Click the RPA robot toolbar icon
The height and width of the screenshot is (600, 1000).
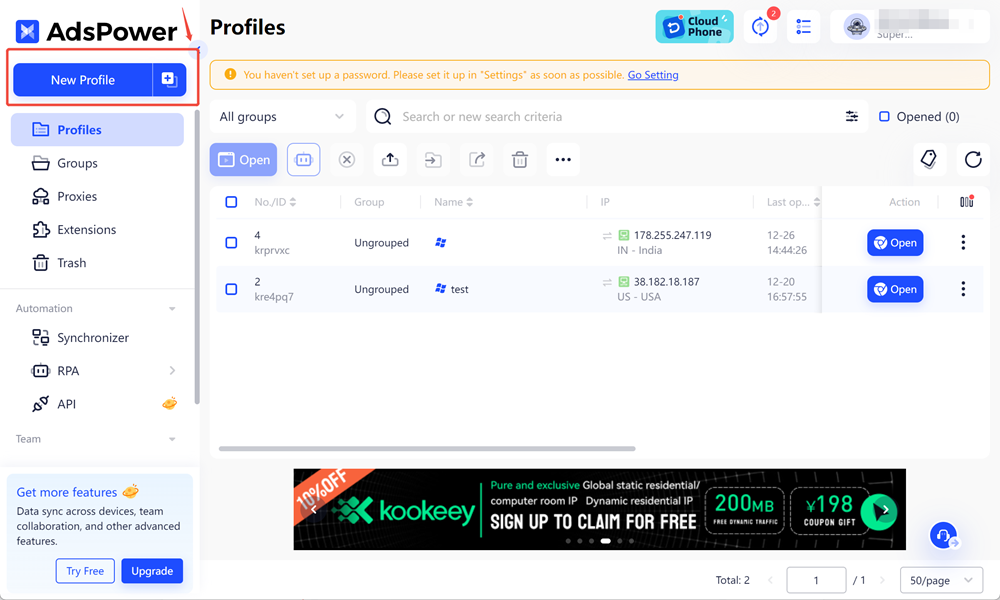(304, 159)
